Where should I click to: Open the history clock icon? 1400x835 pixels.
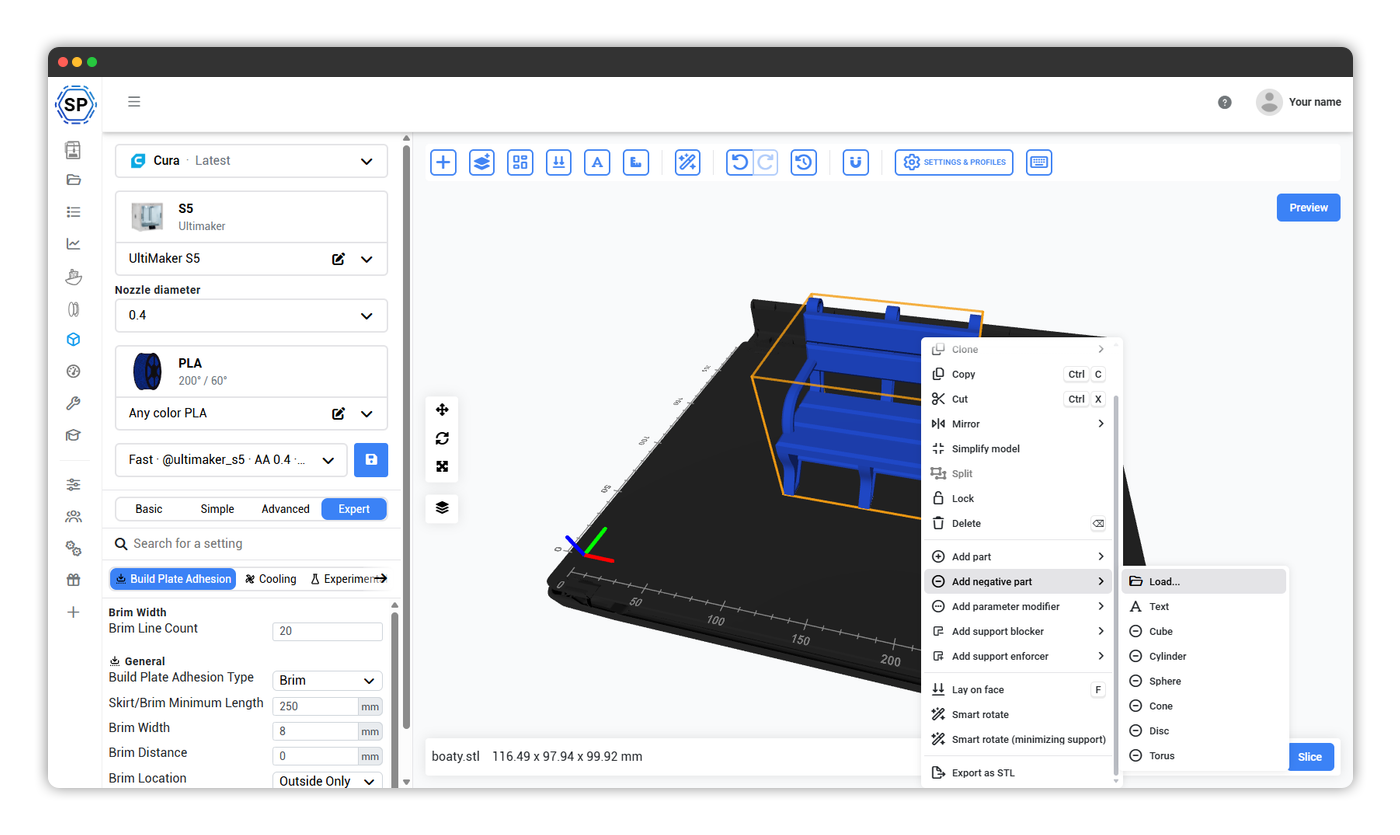click(x=804, y=162)
